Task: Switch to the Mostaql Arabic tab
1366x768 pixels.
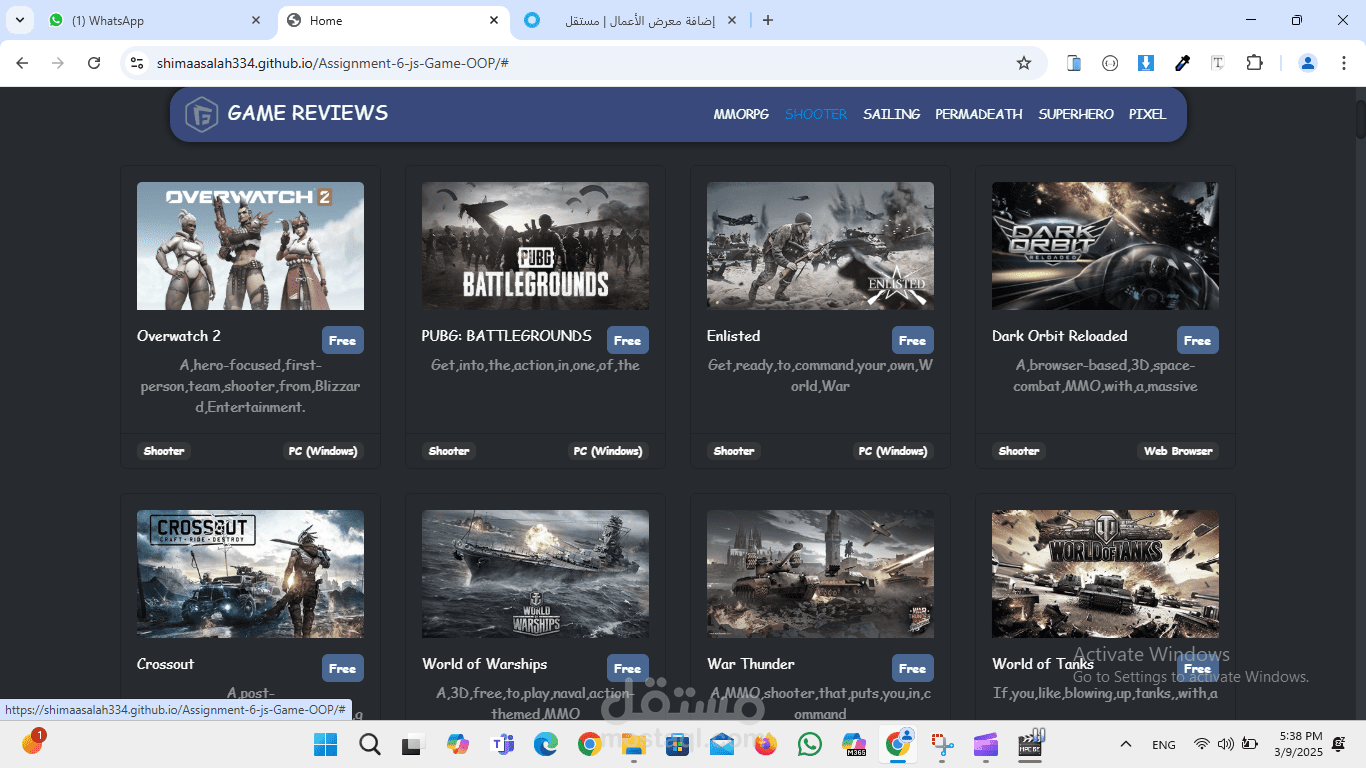Action: point(632,20)
